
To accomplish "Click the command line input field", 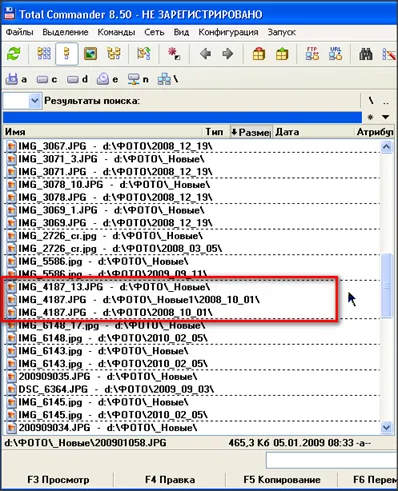I will point(332,460).
